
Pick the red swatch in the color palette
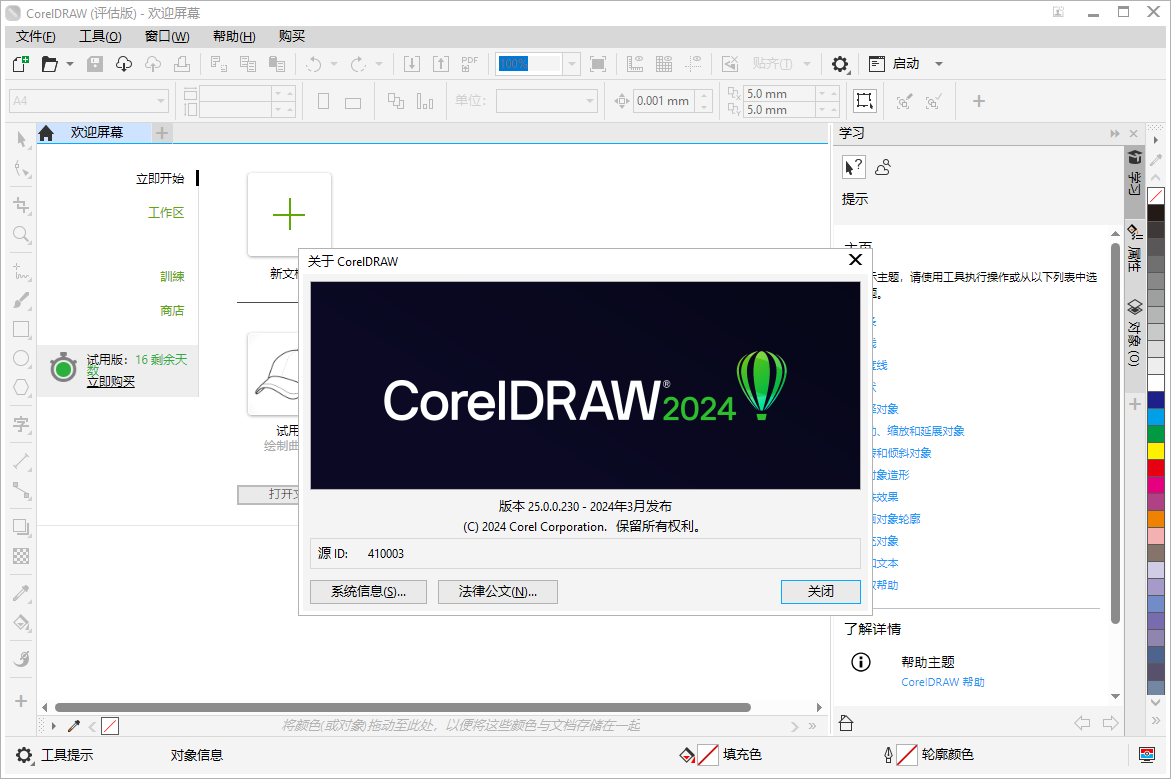(x=1155, y=467)
